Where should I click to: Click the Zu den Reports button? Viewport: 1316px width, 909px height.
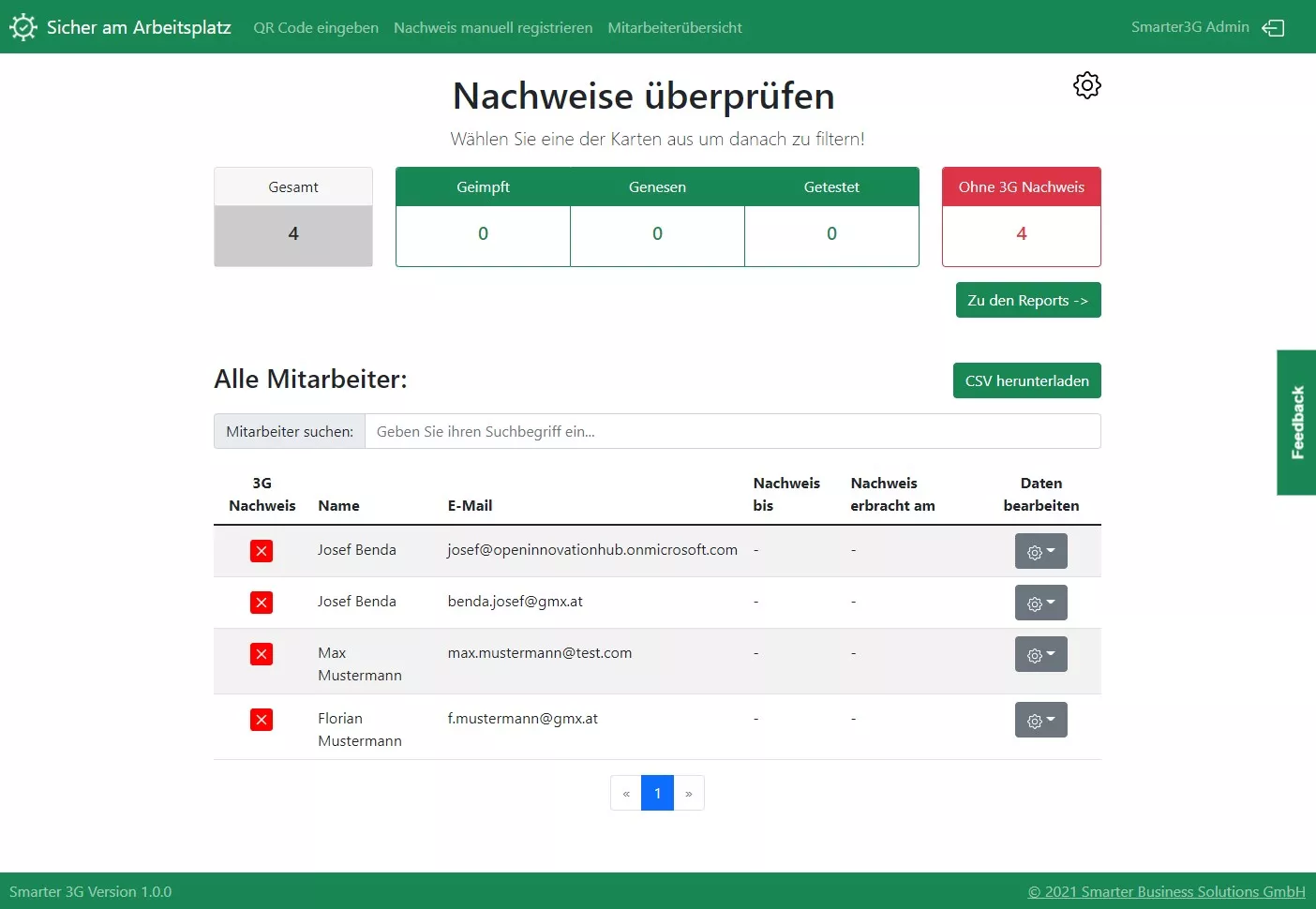(1028, 300)
